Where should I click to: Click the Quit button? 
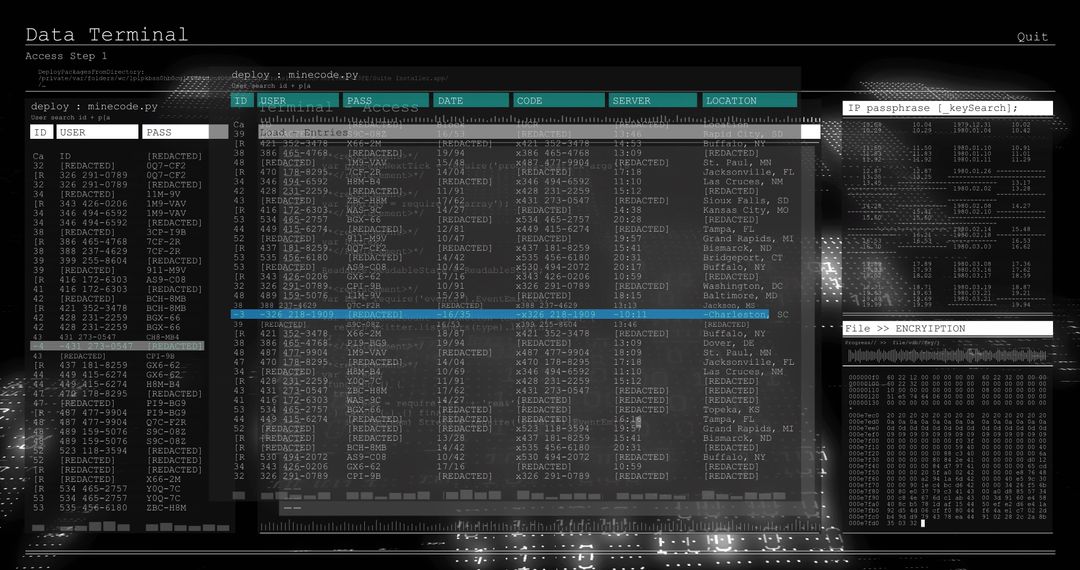pyautogui.click(x=1032, y=37)
